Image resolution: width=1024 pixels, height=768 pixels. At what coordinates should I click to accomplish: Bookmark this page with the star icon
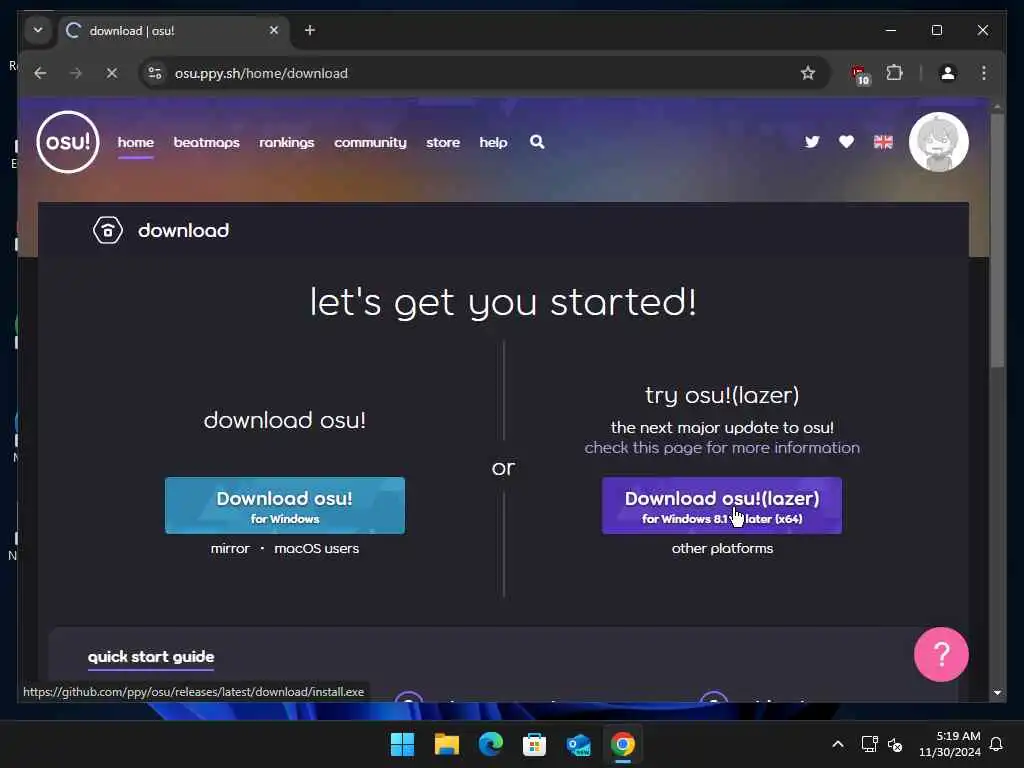(x=808, y=73)
